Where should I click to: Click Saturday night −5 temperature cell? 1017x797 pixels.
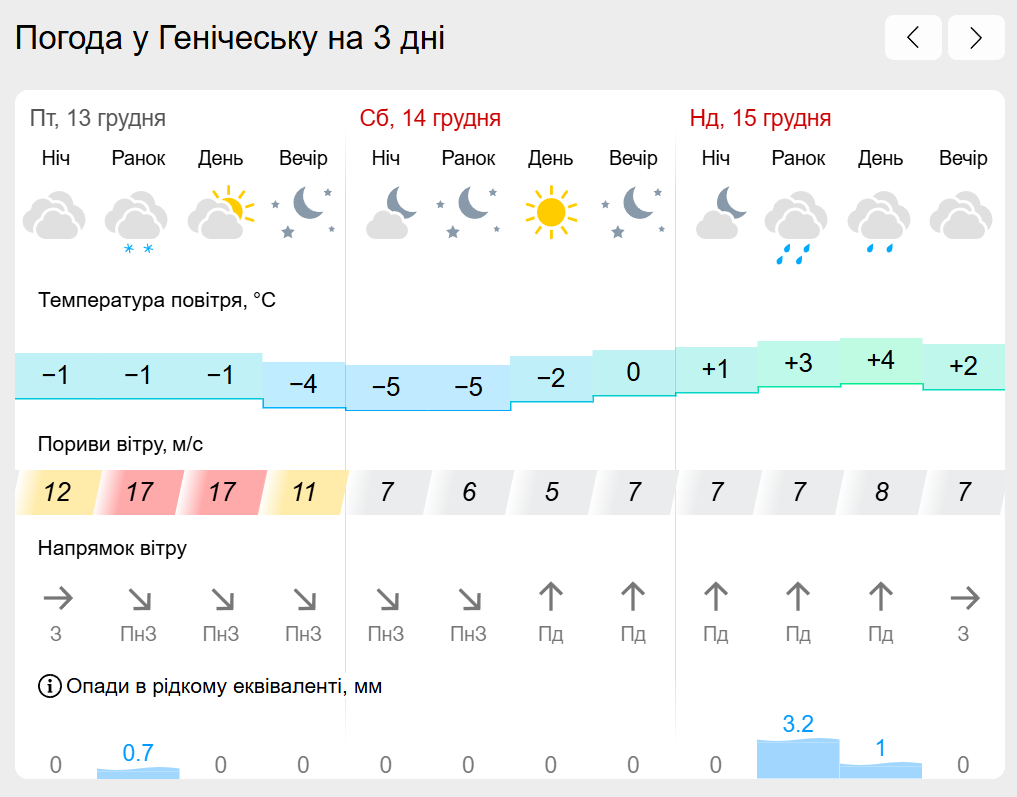386,388
